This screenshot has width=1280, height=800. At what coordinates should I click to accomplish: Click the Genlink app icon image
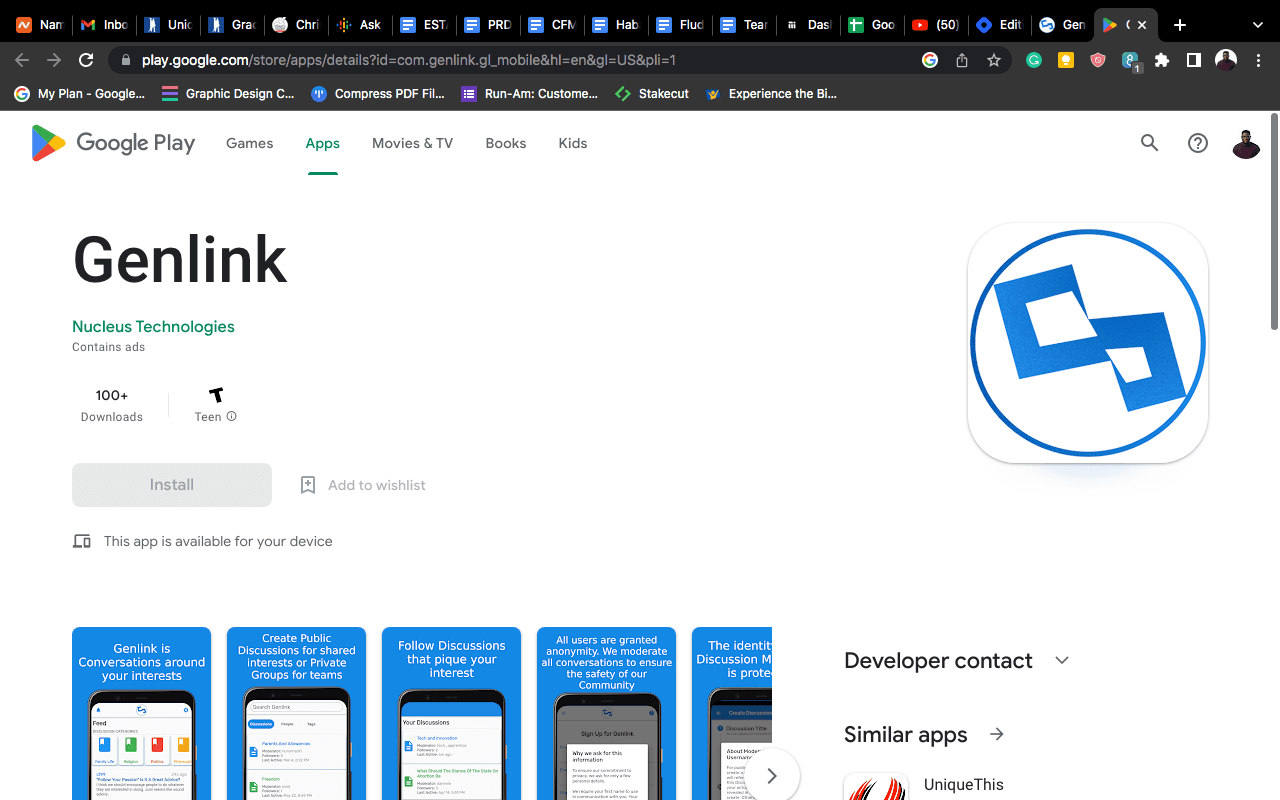(1087, 342)
